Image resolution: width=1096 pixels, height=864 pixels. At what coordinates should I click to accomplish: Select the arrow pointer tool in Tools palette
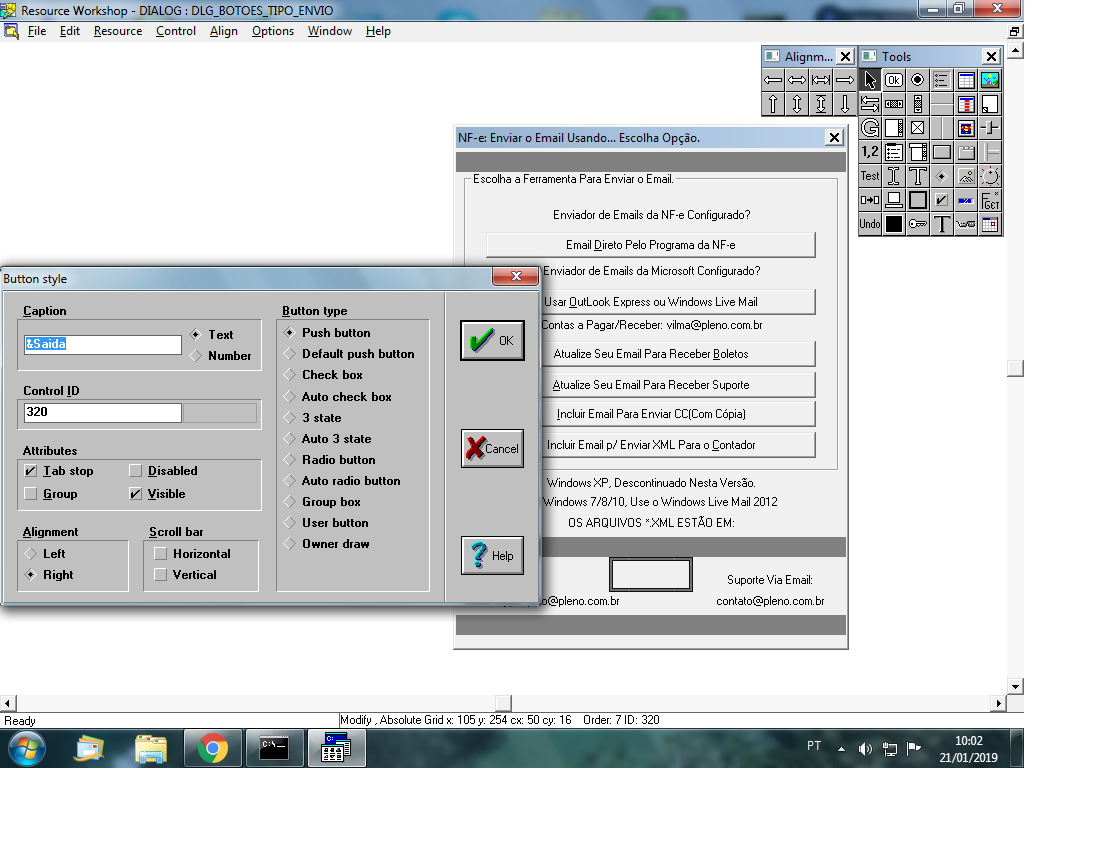click(x=870, y=80)
